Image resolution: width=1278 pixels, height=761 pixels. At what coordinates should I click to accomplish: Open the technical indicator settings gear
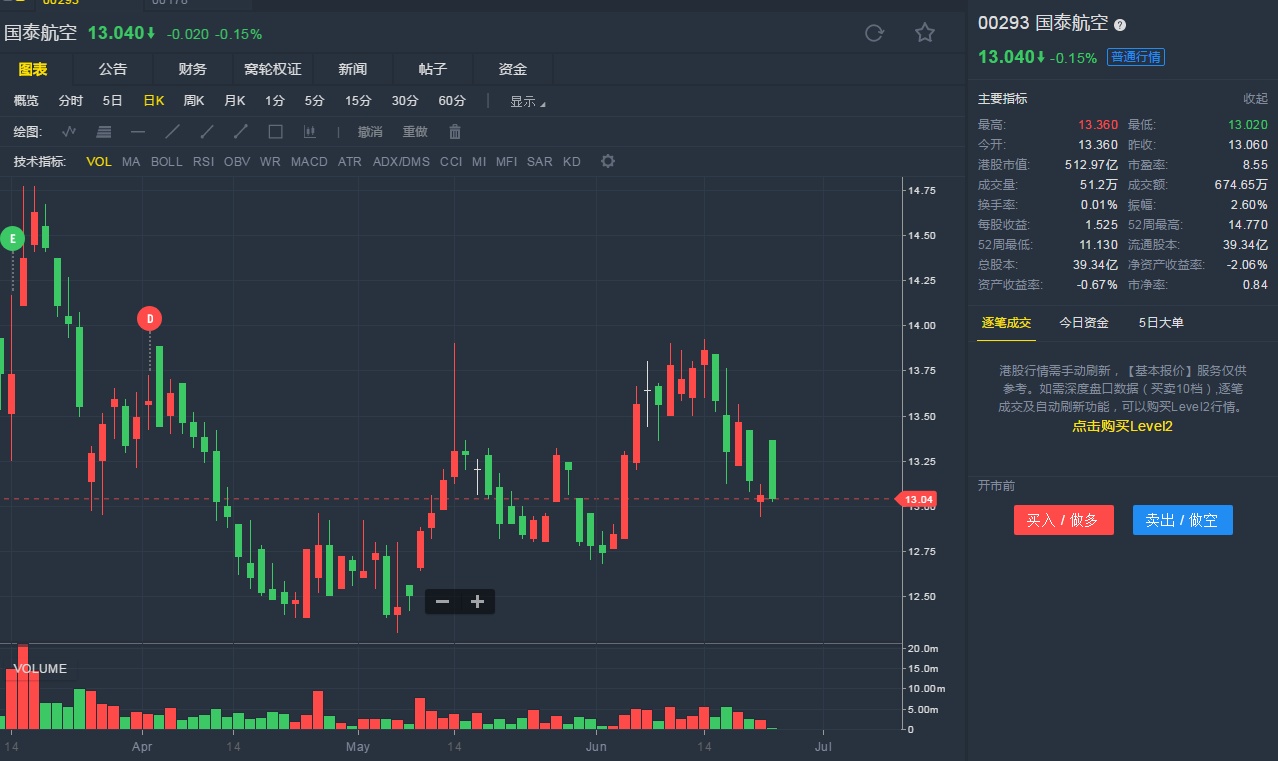coord(607,161)
